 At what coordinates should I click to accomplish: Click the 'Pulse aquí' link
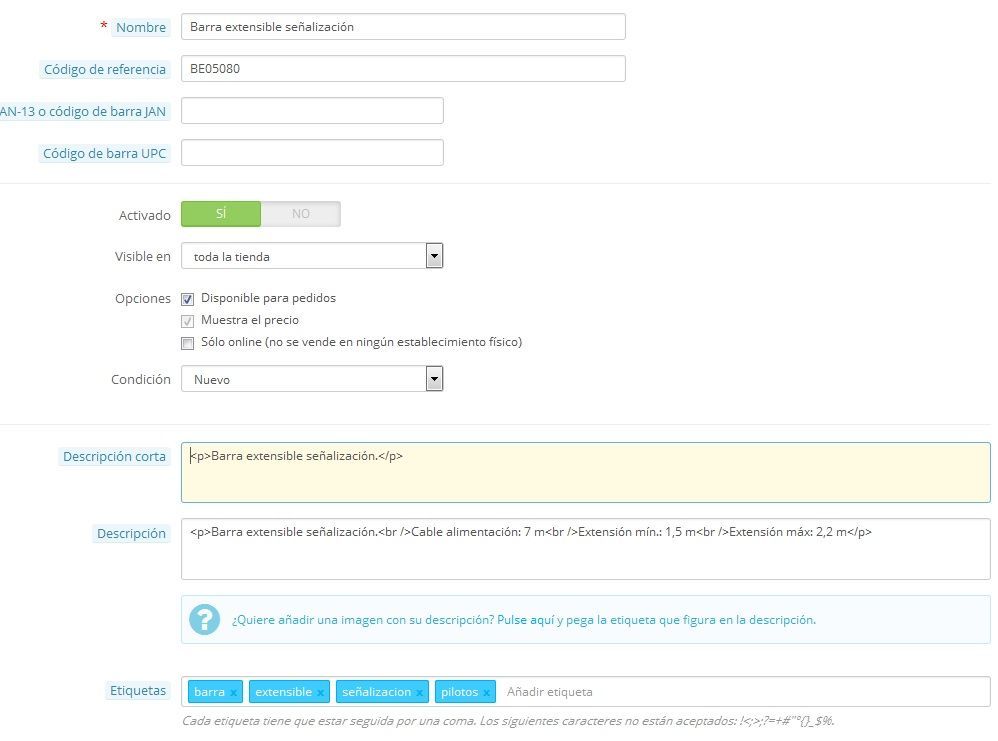point(525,619)
